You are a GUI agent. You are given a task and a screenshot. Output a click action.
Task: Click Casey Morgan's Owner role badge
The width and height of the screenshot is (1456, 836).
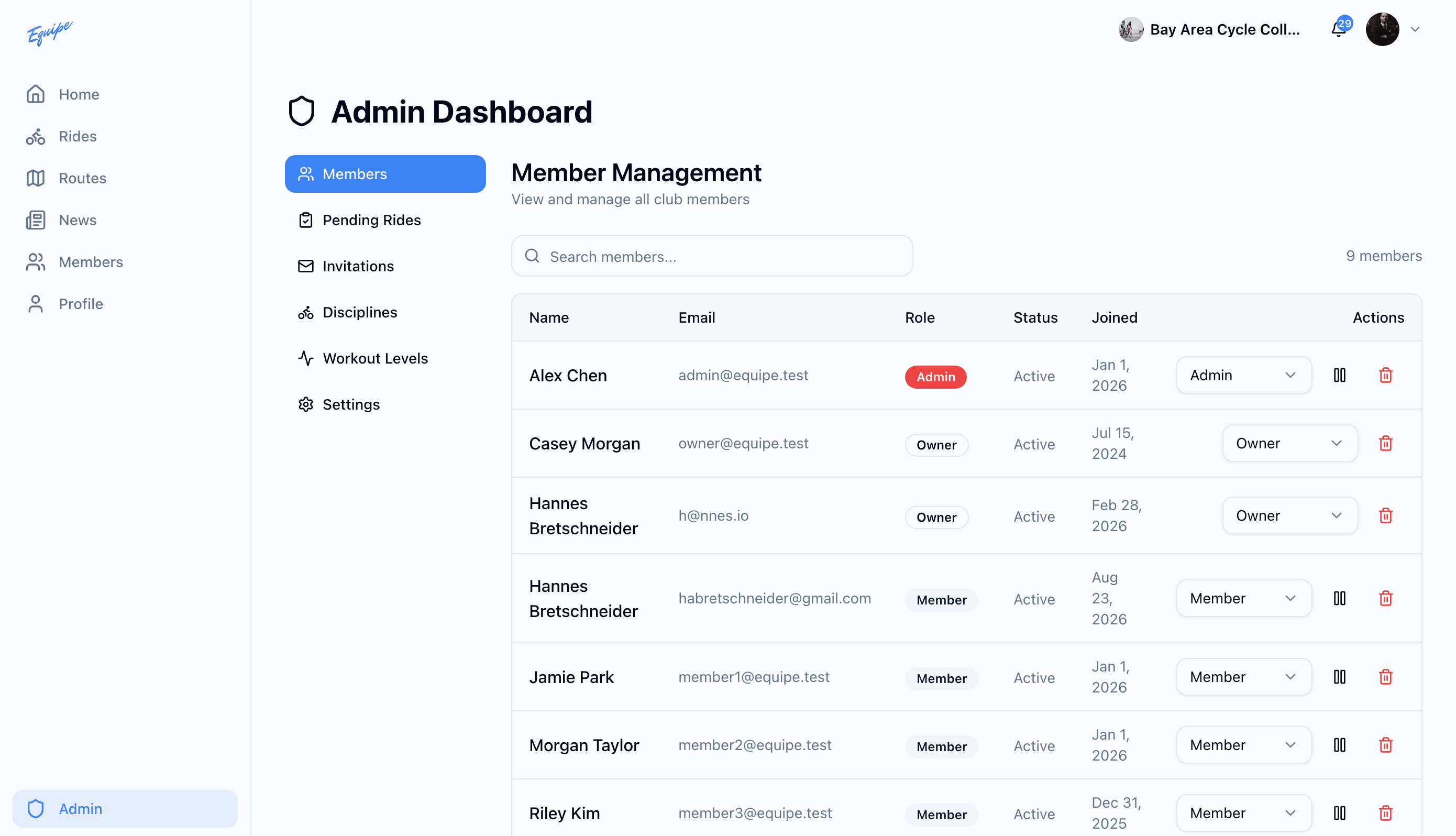click(936, 445)
